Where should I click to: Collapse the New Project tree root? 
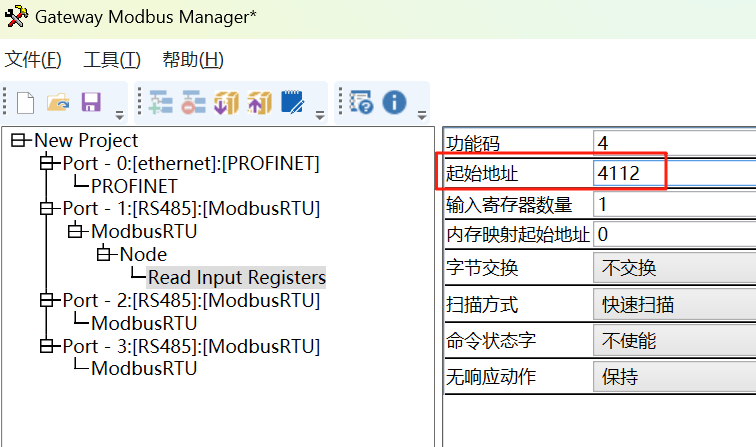point(18,140)
